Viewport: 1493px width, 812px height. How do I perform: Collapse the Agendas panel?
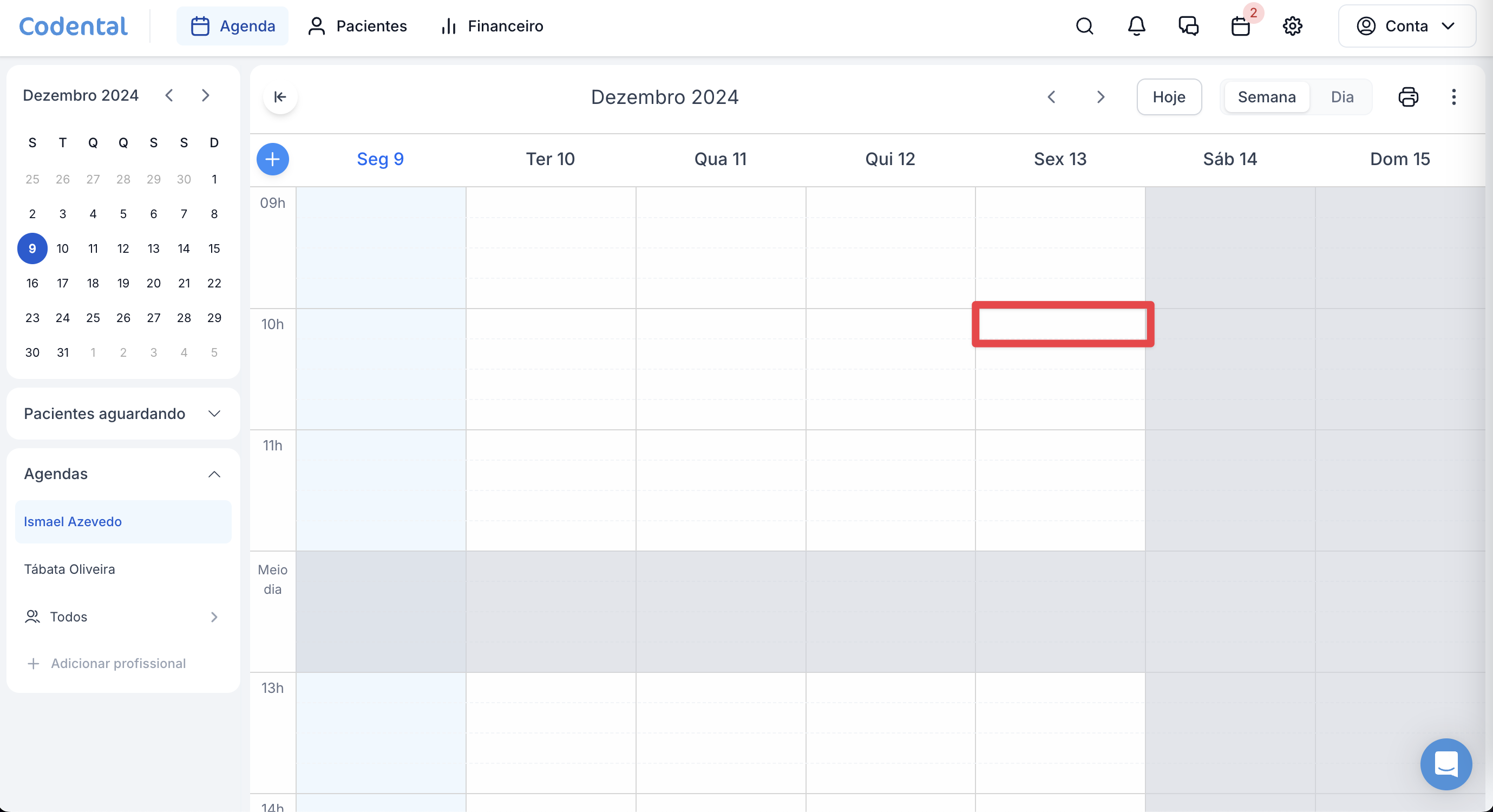tap(214, 474)
